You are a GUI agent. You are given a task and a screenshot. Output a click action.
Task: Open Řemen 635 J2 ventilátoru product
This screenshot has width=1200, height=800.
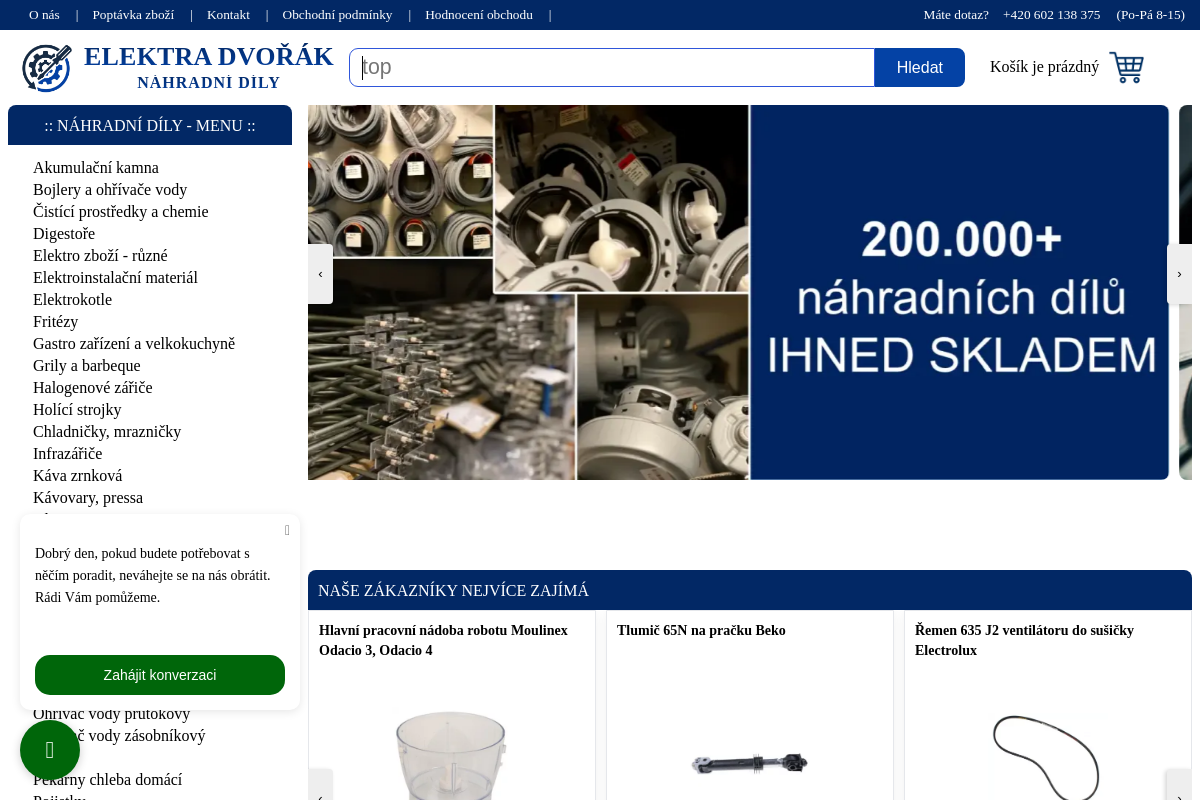point(1024,640)
